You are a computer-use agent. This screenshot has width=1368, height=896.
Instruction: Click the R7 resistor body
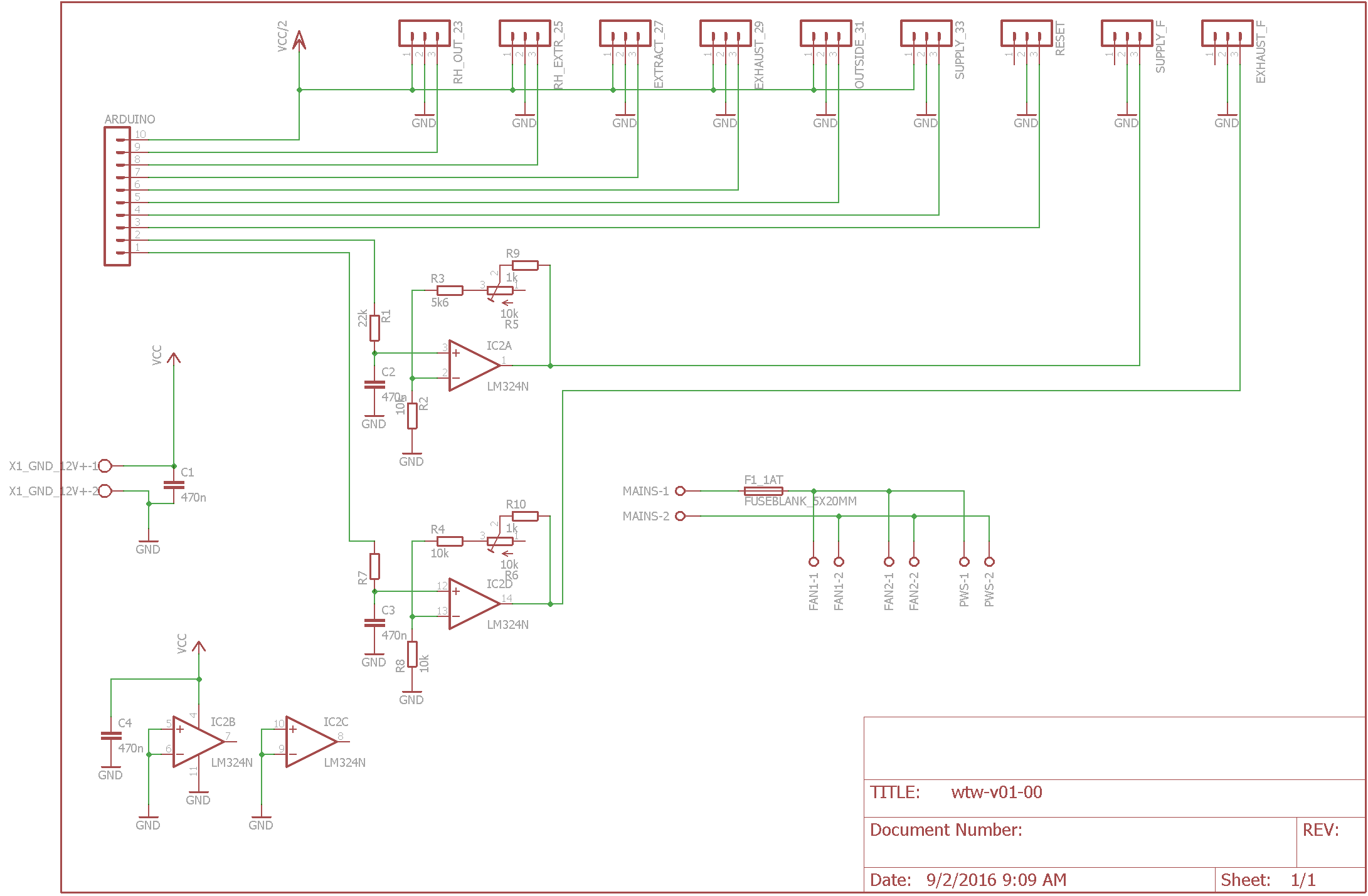[374, 566]
